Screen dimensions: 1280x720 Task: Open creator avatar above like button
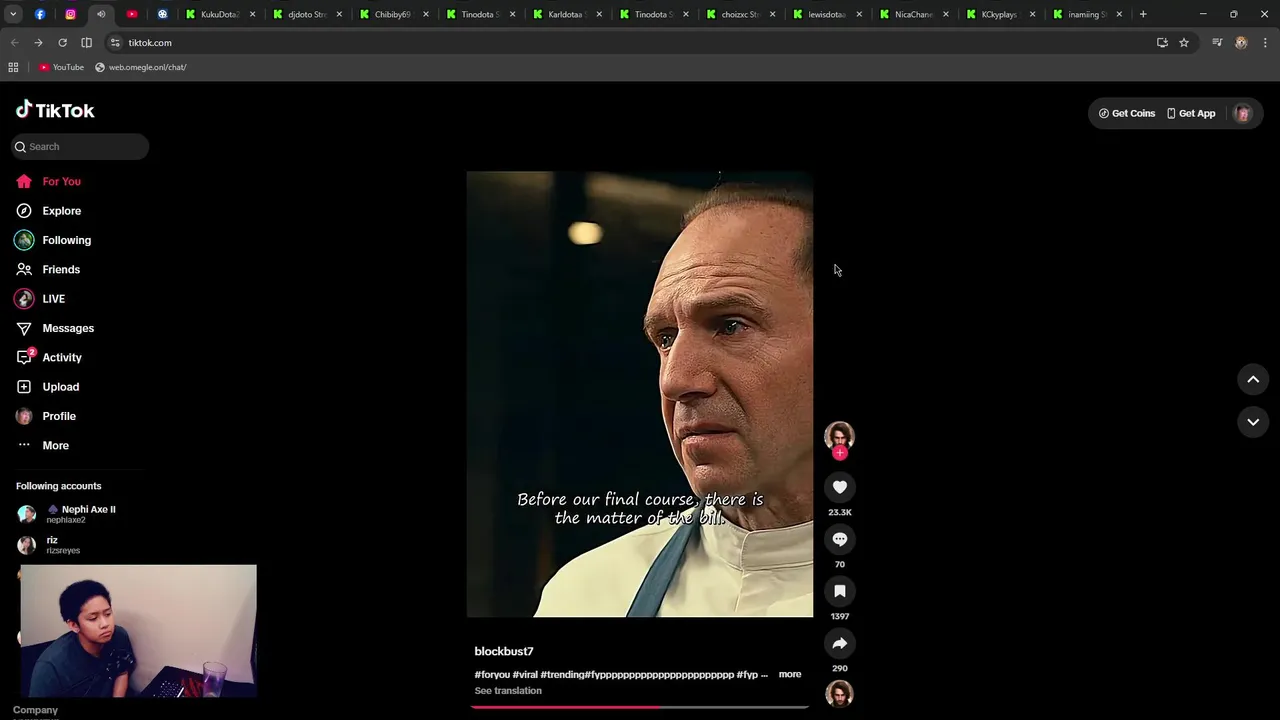[x=839, y=436]
